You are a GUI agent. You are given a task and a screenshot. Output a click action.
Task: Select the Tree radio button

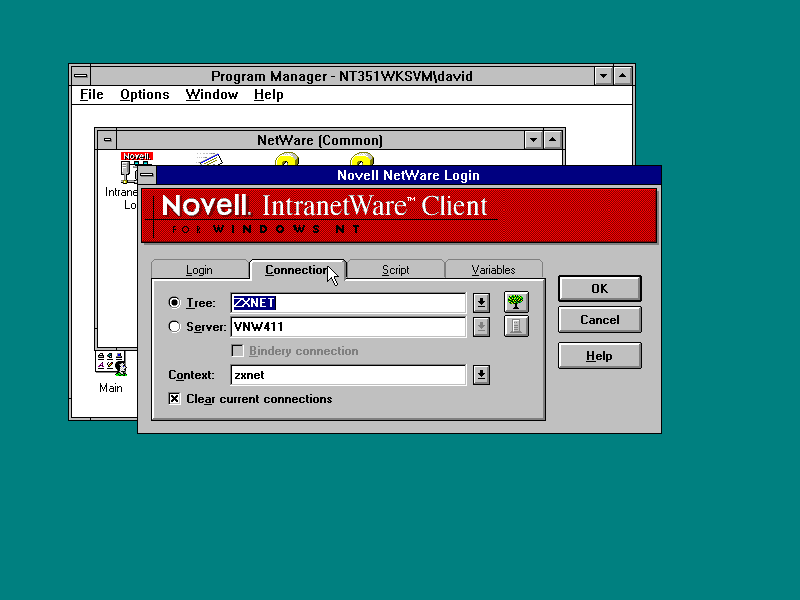tap(175, 303)
